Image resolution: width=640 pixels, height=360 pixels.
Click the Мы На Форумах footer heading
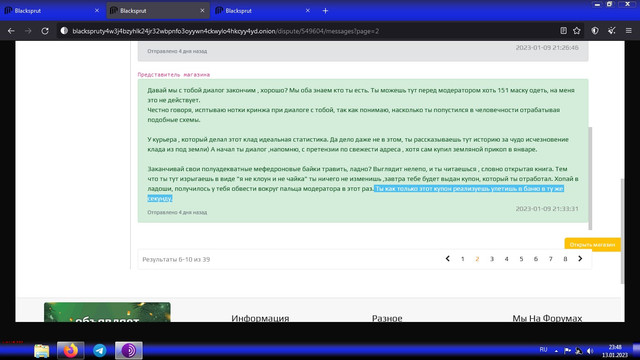[547, 318]
